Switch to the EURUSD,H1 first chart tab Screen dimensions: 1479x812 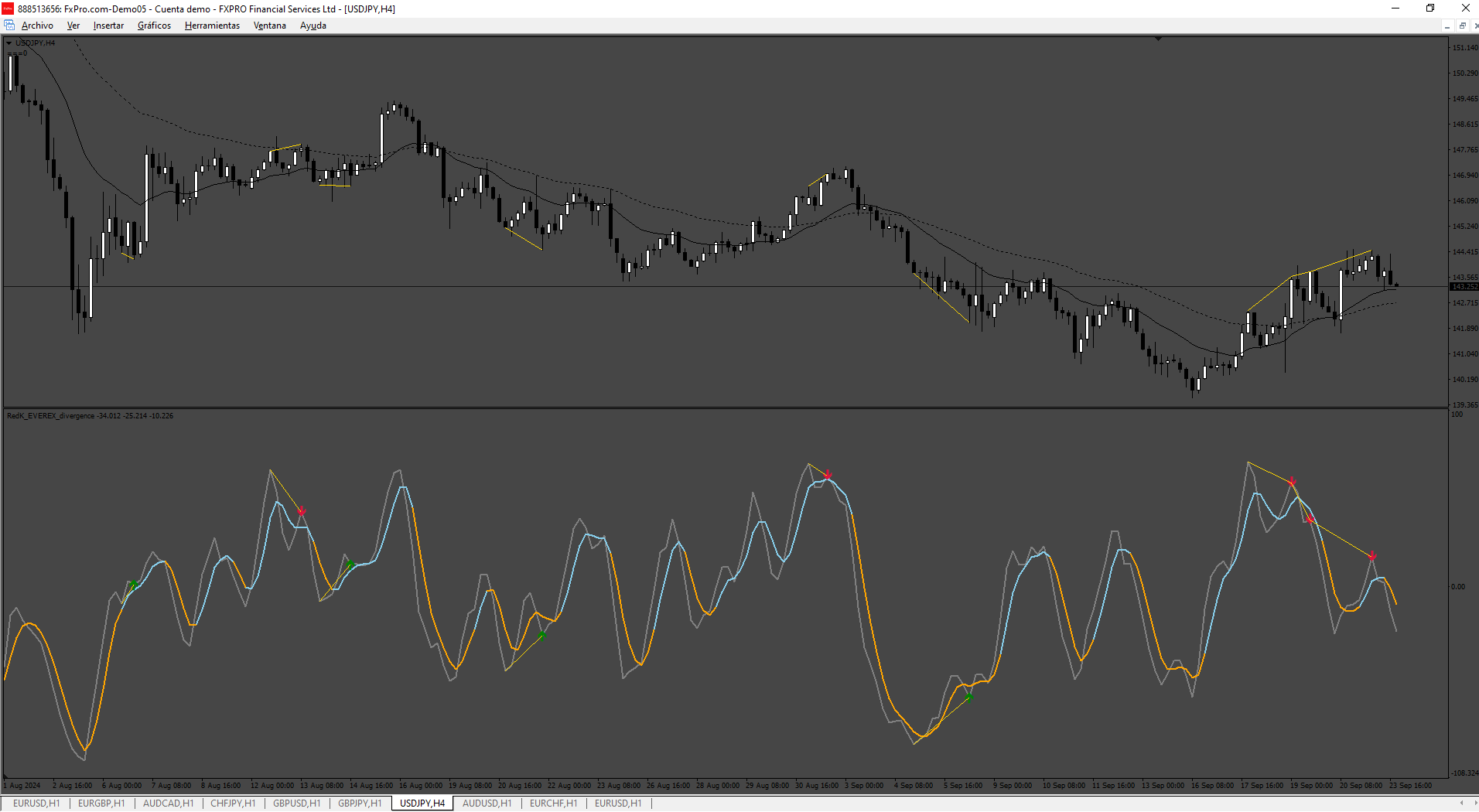(36, 803)
